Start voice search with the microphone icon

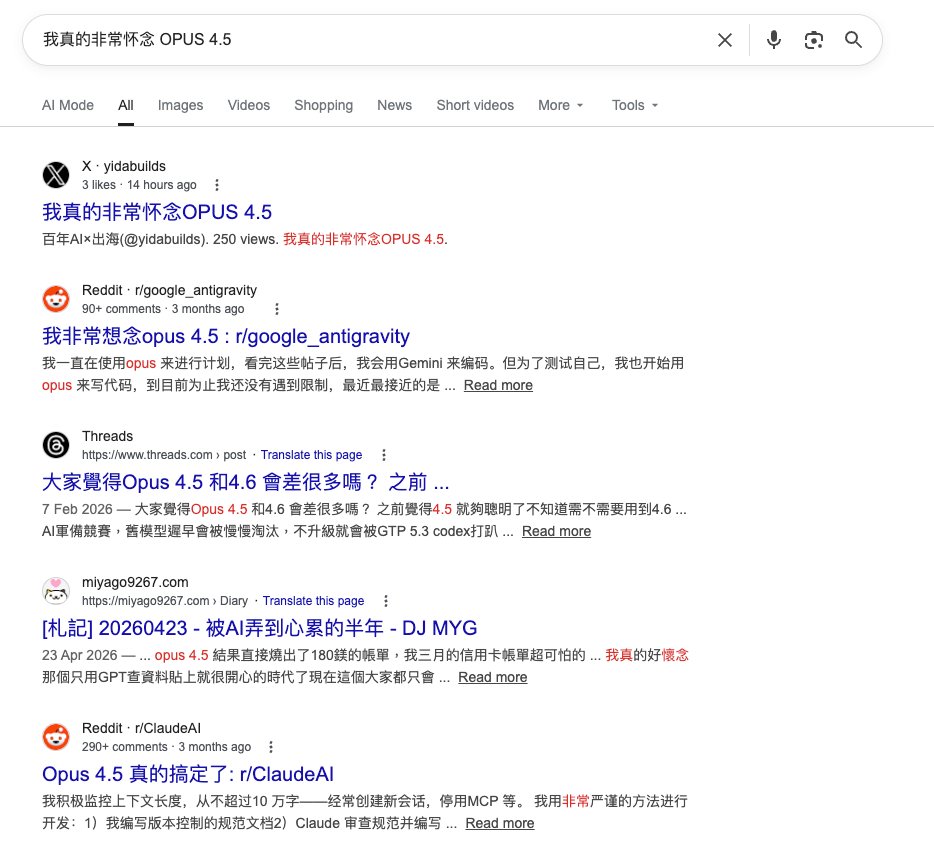click(x=774, y=40)
